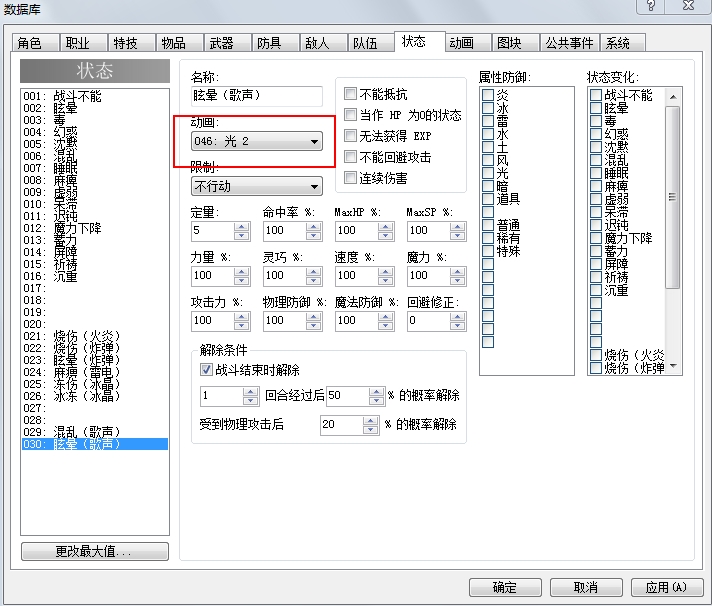Toggle 当作 HP 为0的状态 checkbox
The width and height of the screenshot is (712, 606).
(x=350, y=114)
